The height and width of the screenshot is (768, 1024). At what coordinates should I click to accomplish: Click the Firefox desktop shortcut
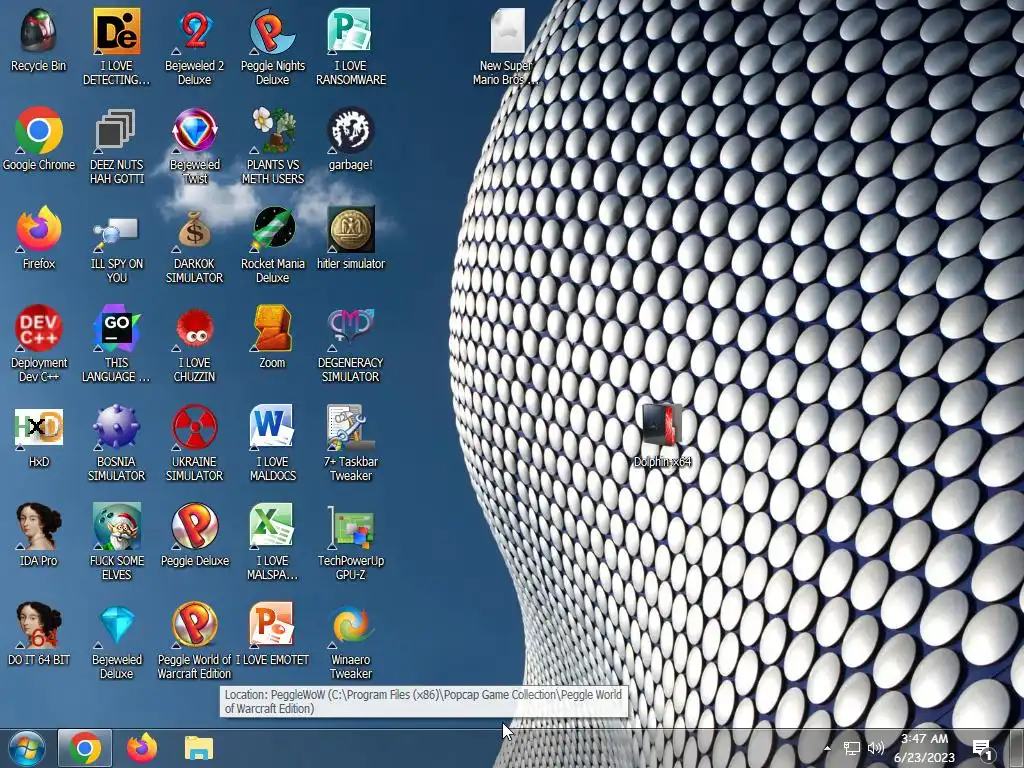39,229
